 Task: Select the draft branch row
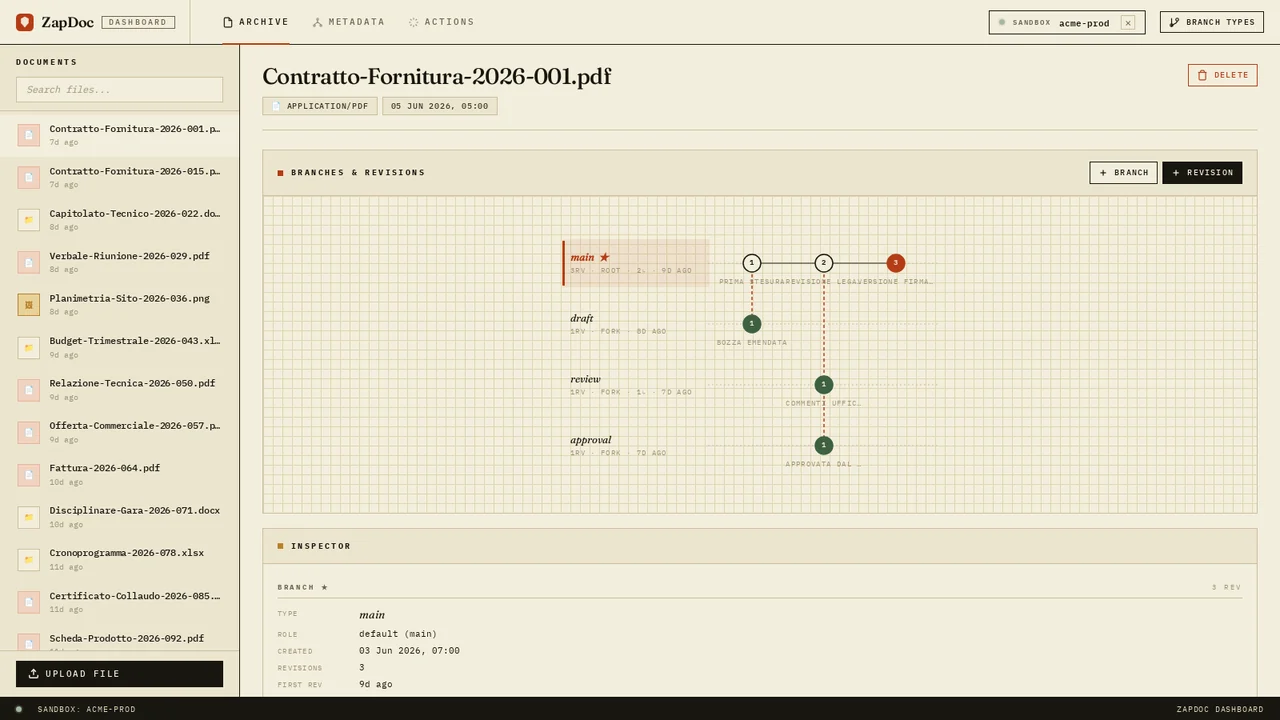point(636,324)
